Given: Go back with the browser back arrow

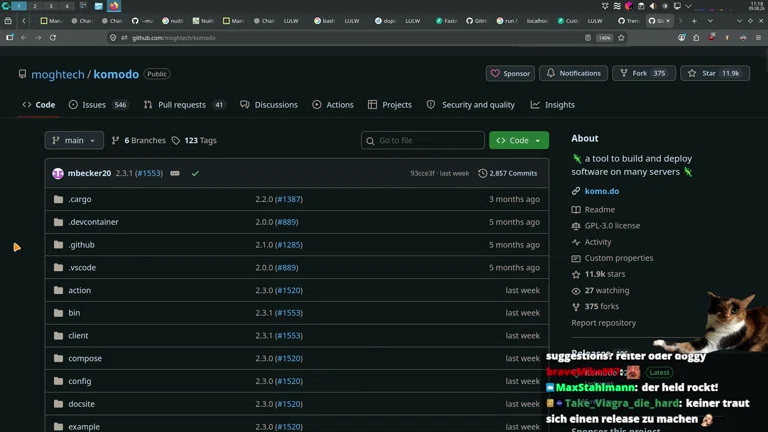Looking at the screenshot, I should 24,38.
